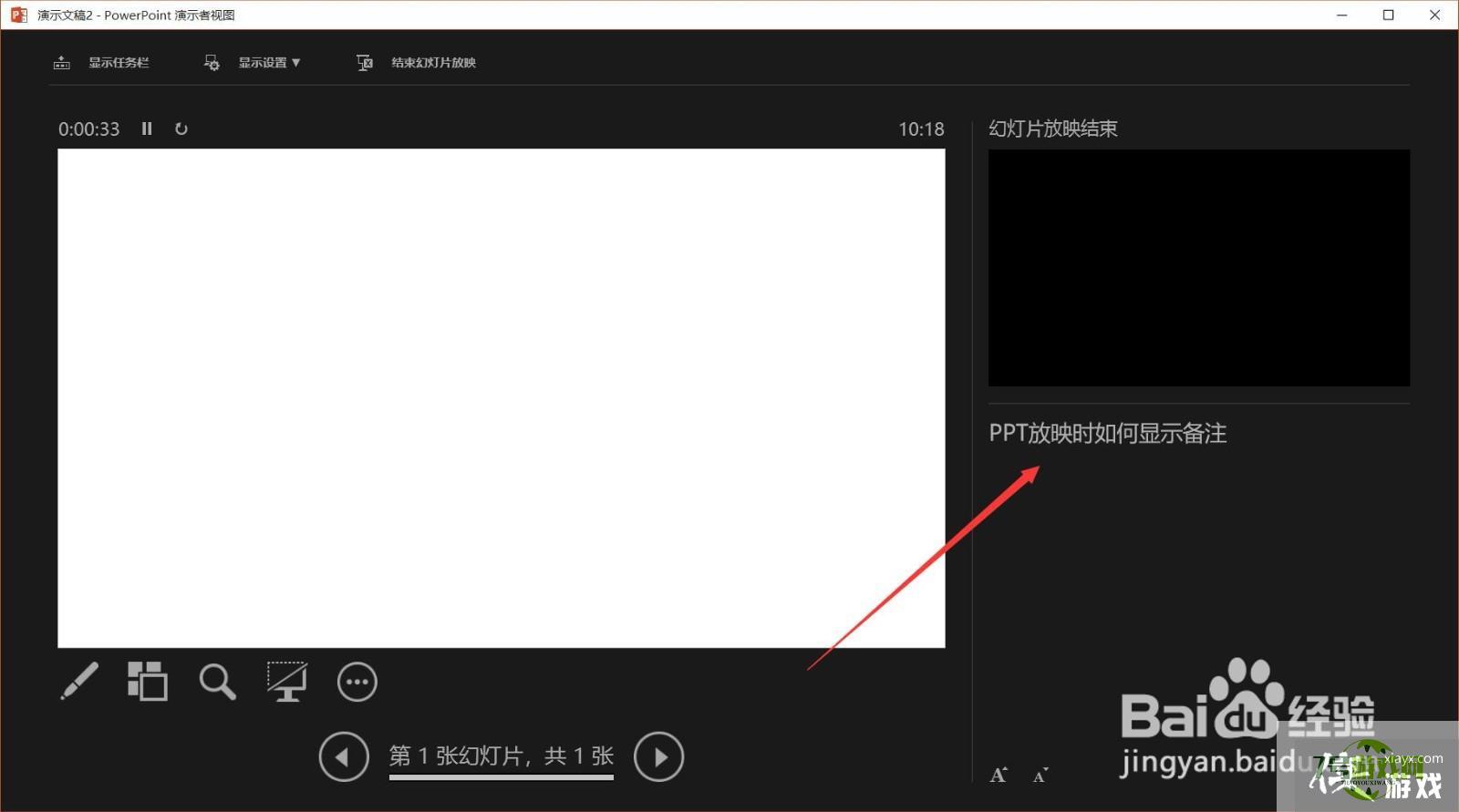
Task: Minimize the presenter view window
Action: pyautogui.click(x=1342, y=15)
